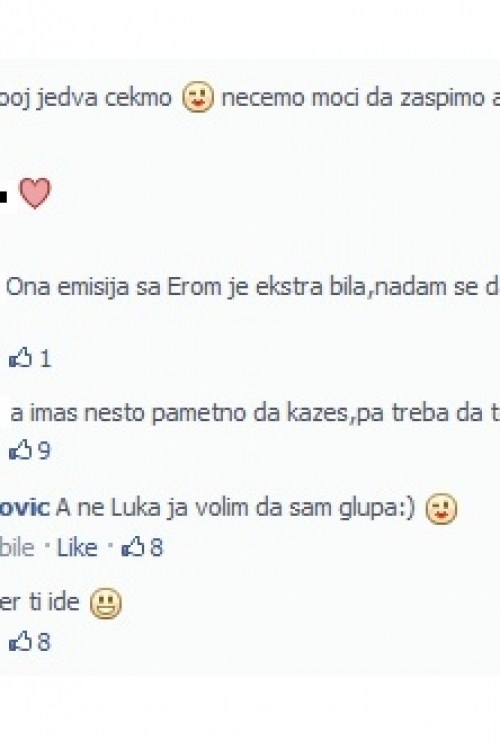Image resolution: width=500 pixels, height=750 pixels.
Task: Click the smiley emoji after 'er ti ide'
Action: (x=106, y=603)
